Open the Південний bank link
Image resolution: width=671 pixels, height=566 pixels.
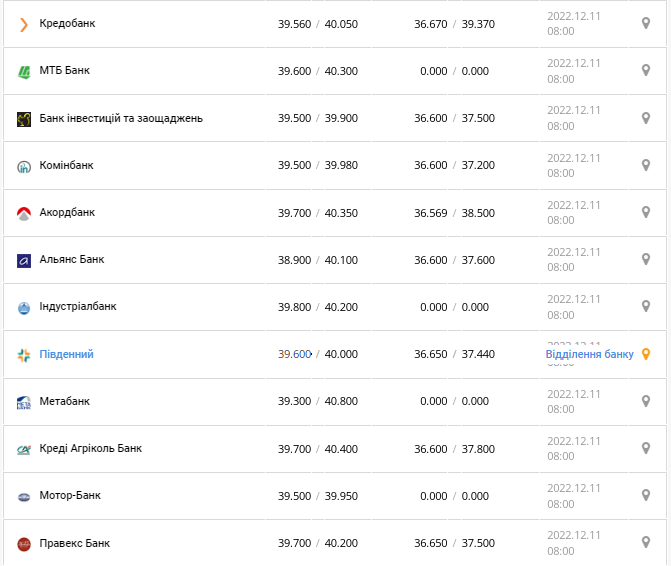coord(66,354)
